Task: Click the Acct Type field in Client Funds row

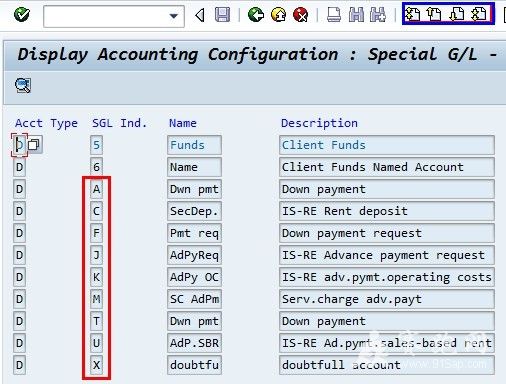Action: click(19, 145)
